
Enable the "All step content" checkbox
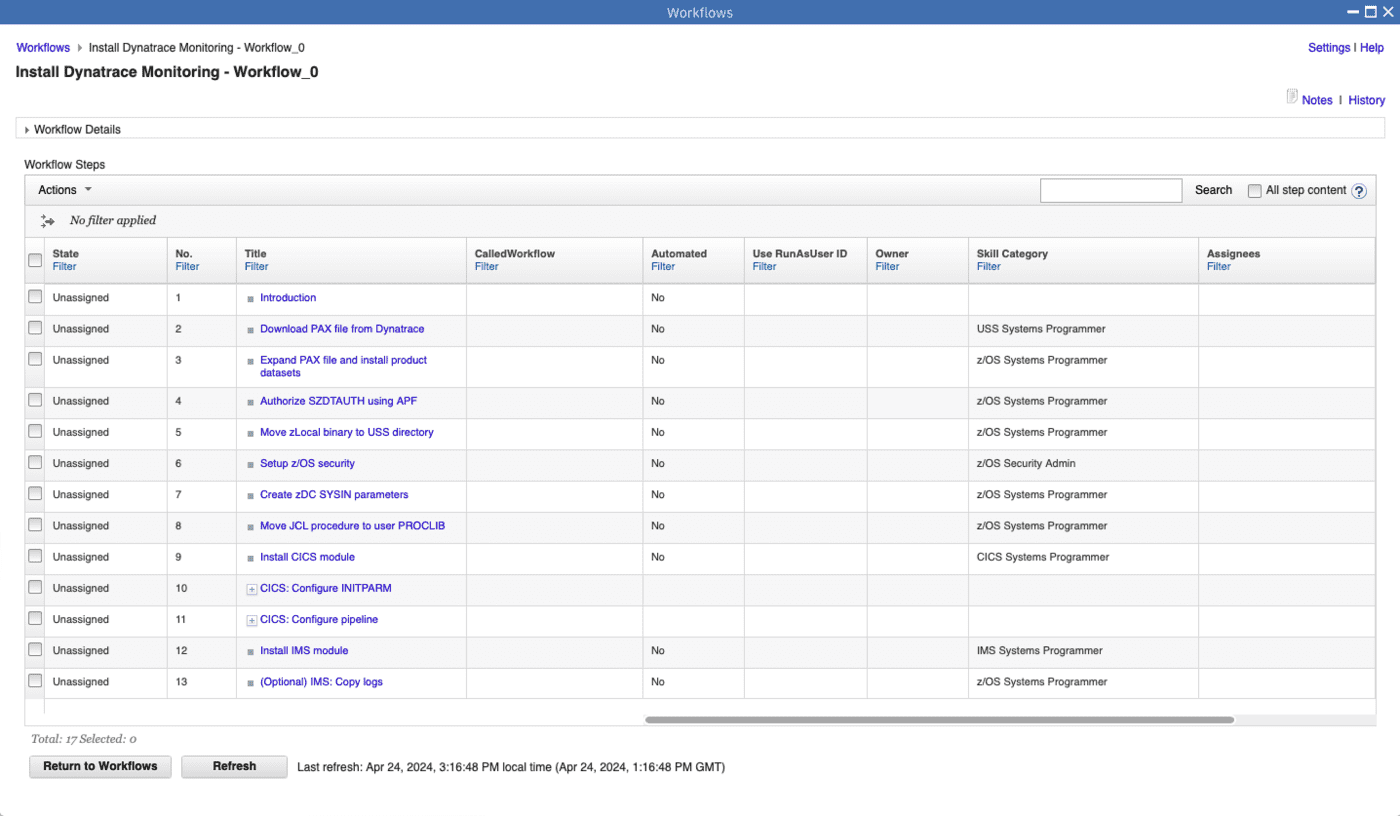point(1255,190)
